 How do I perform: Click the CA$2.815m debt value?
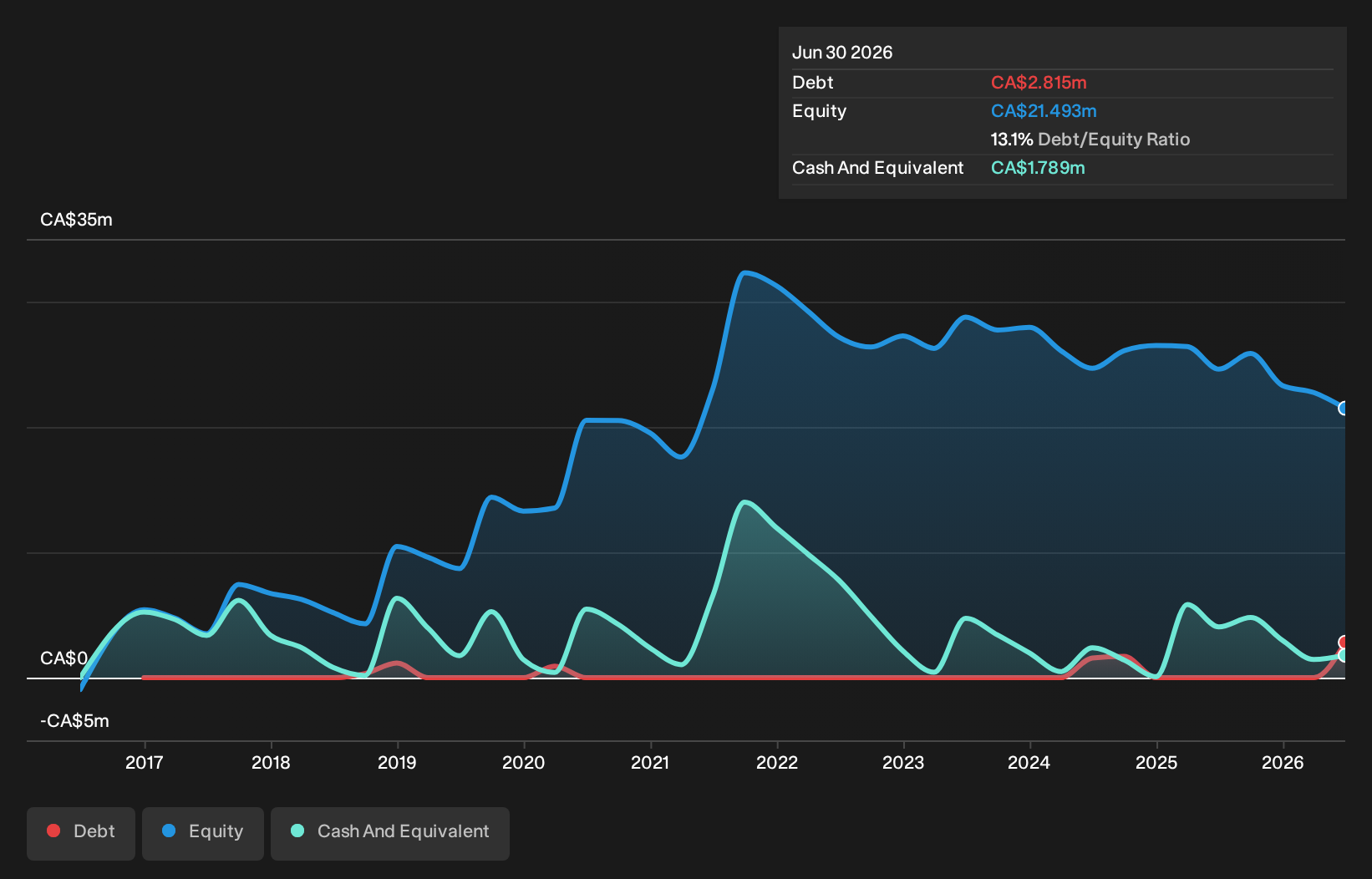point(1039,83)
